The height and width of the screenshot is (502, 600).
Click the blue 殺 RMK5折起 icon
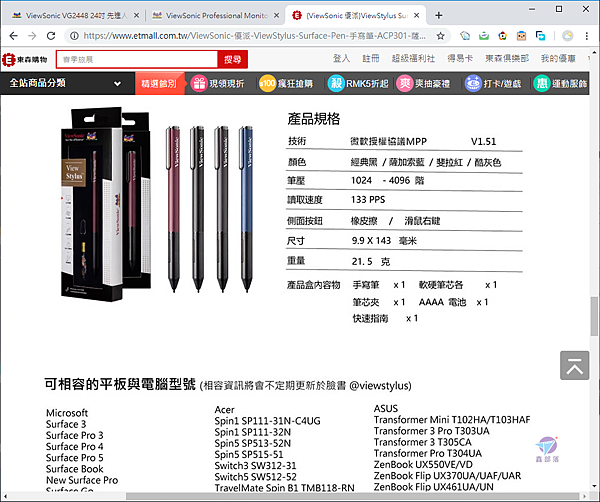336,83
